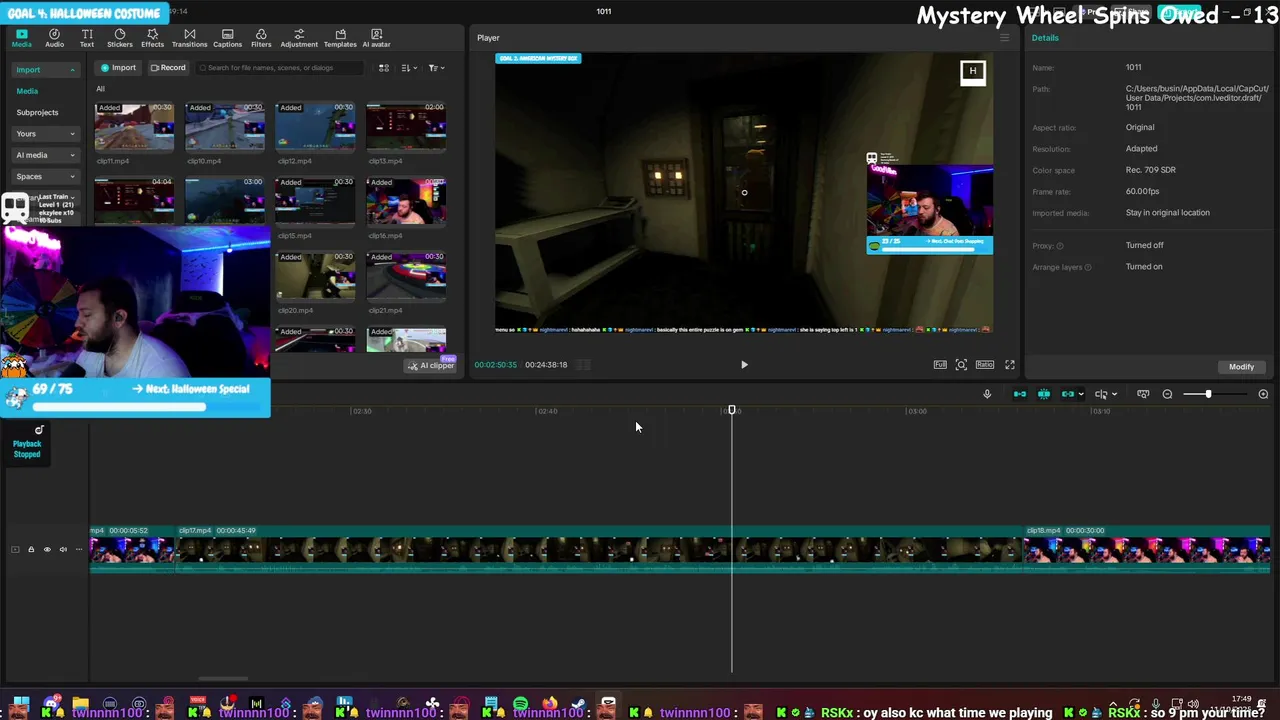The image size is (1280, 720).
Task: Expand the AI media section
Action: (x=45, y=155)
